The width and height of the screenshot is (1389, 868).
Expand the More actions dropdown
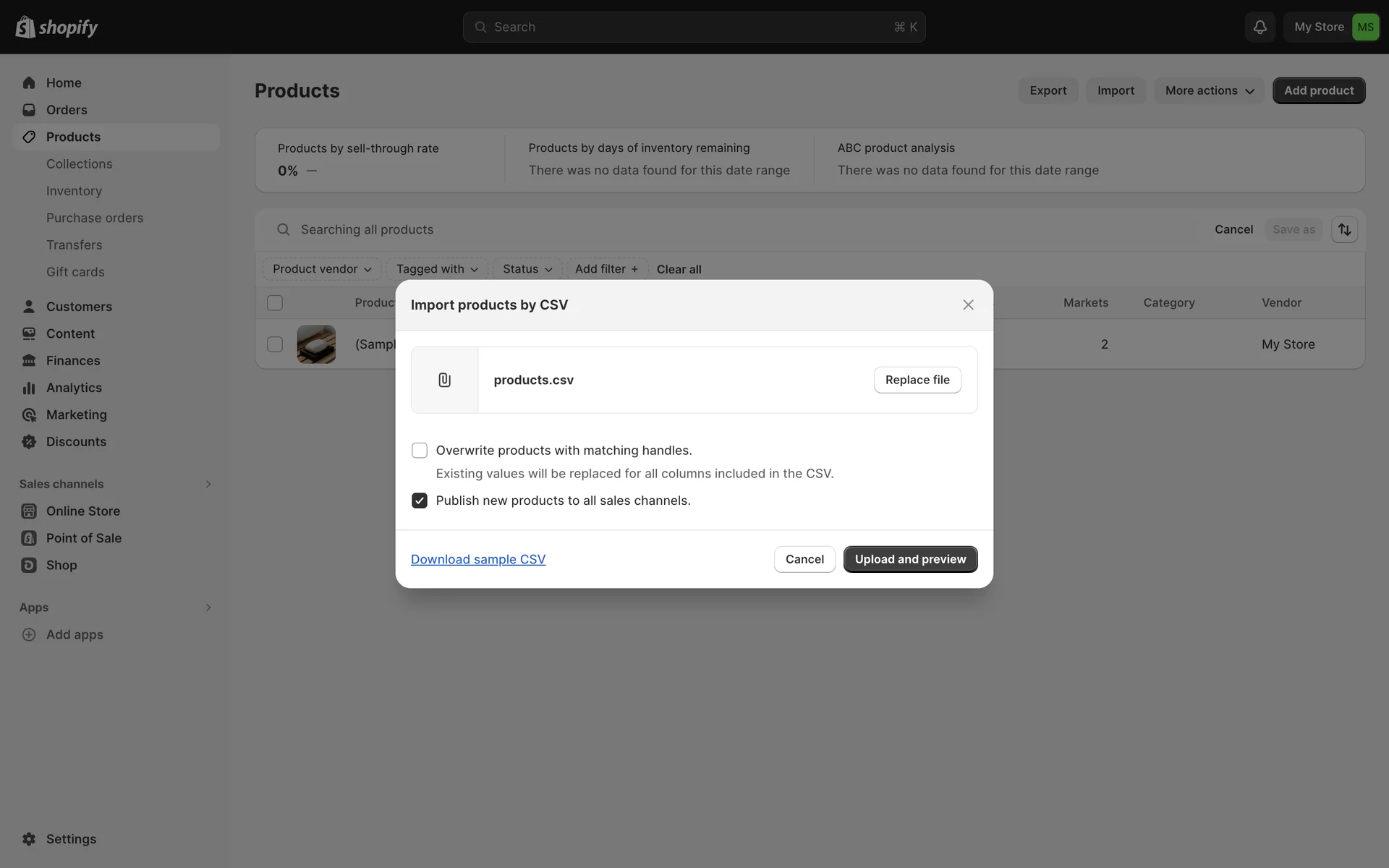(x=1209, y=90)
